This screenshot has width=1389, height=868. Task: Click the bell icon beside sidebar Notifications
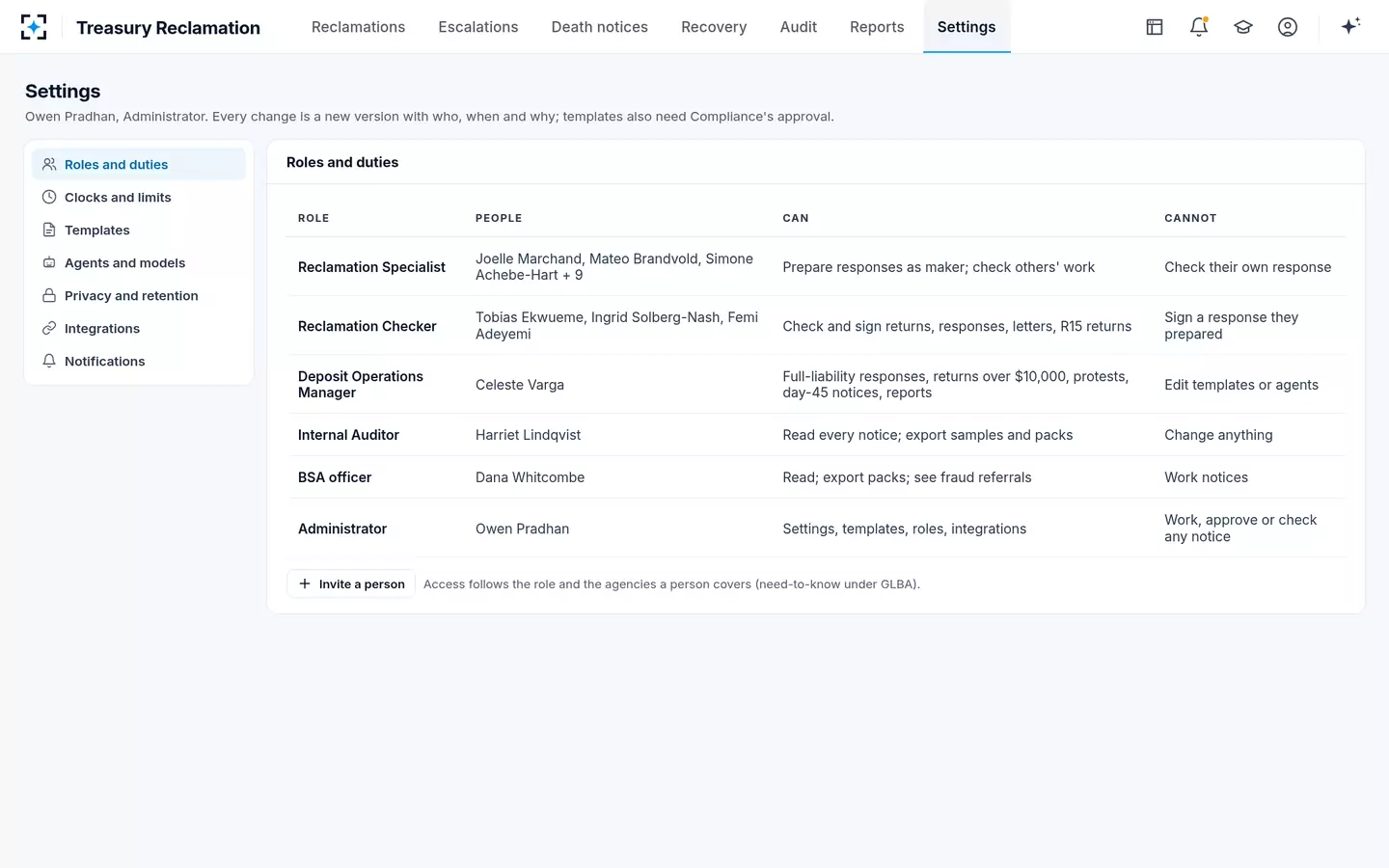49,361
